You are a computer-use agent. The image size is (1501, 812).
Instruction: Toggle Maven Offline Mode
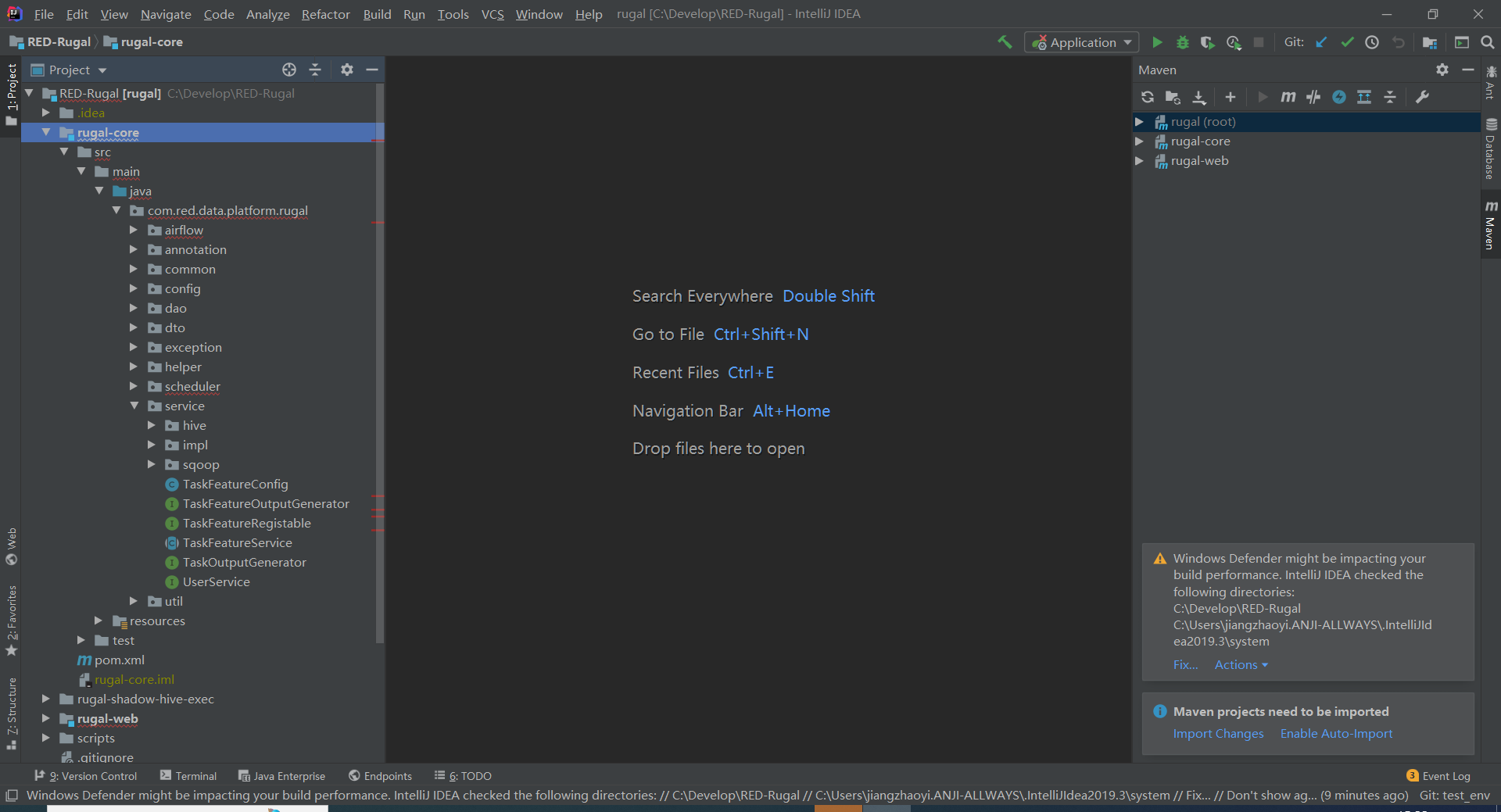pyautogui.click(x=1313, y=97)
